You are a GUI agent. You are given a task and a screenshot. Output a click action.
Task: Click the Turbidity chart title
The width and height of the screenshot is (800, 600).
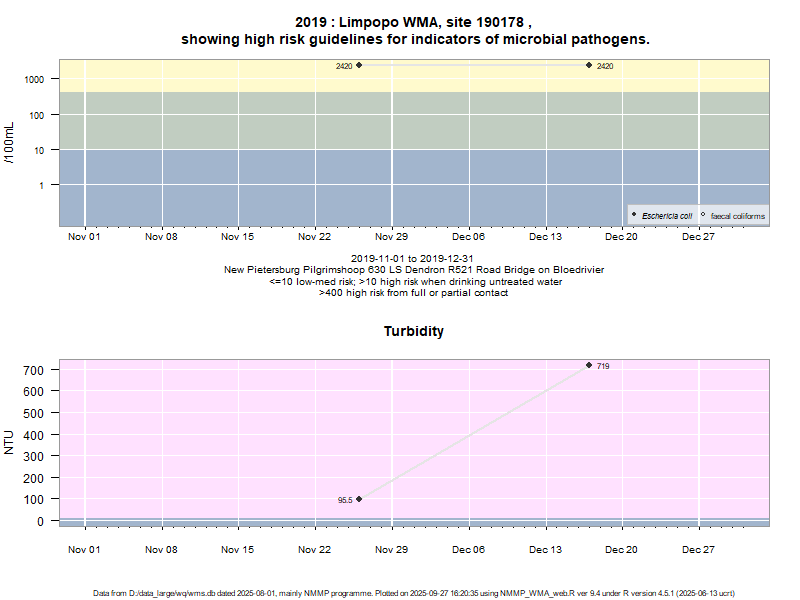pyautogui.click(x=414, y=331)
